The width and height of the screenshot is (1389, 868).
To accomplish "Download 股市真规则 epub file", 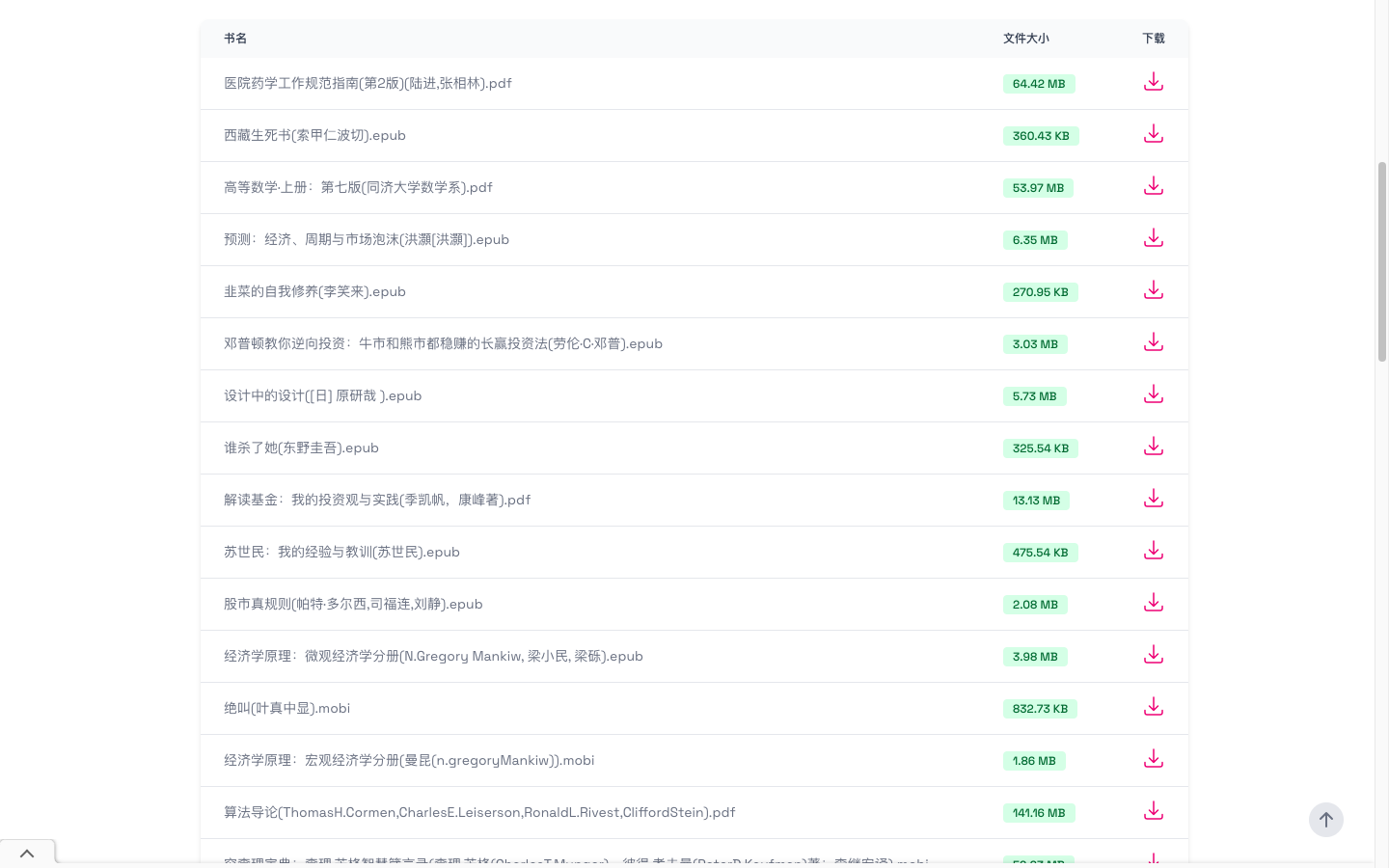I will click(x=1153, y=603).
